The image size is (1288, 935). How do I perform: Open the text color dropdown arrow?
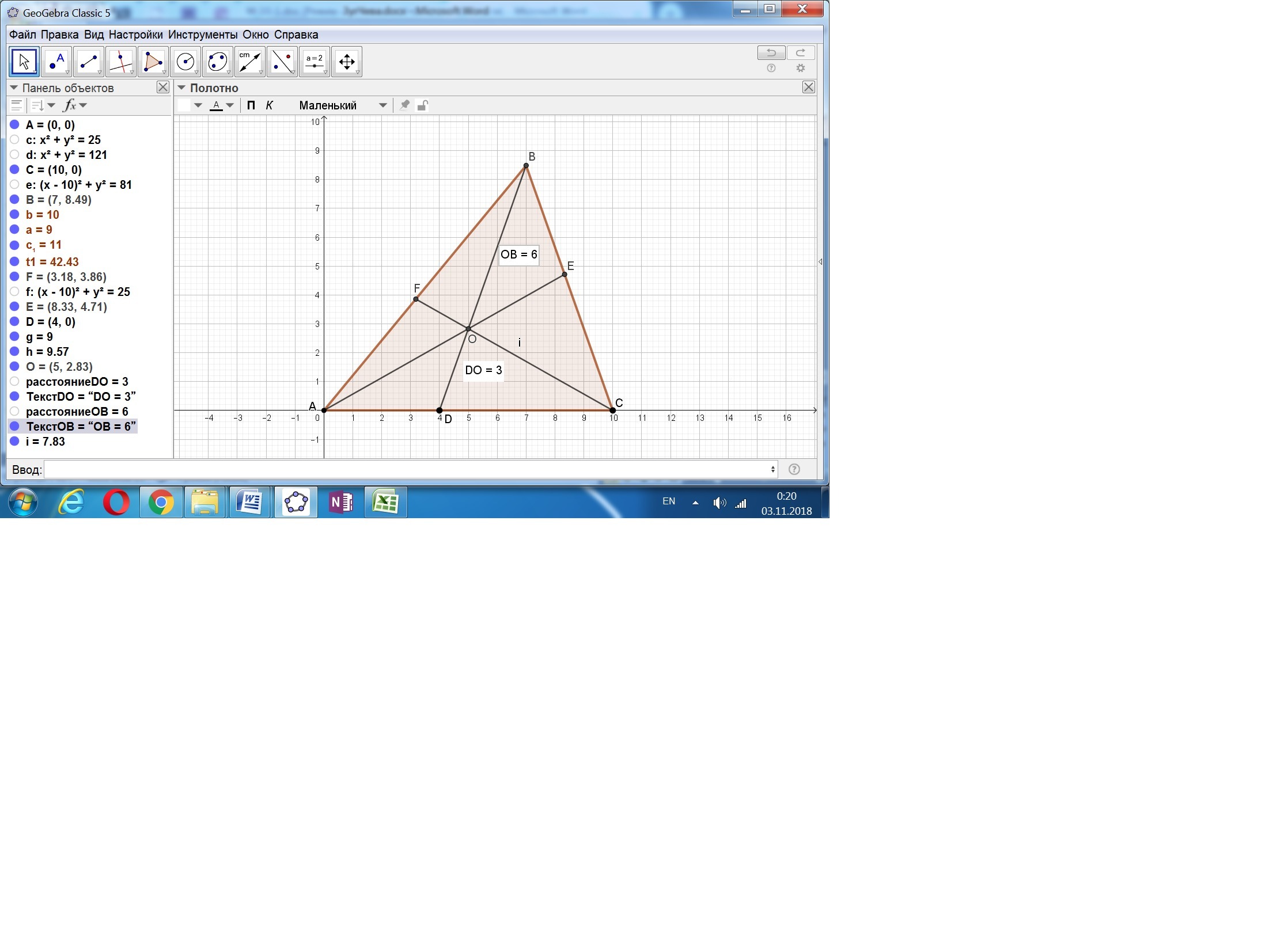(230, 105)
